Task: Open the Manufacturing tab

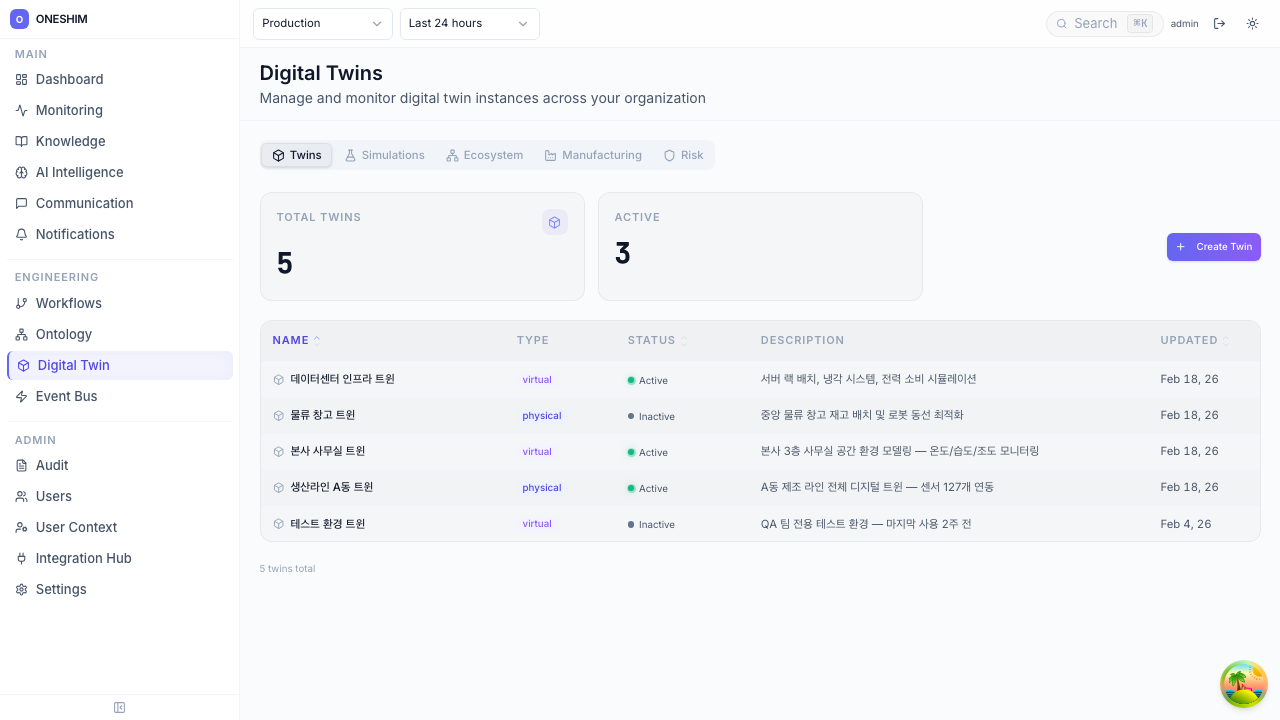Action: (x=593, y=155)
